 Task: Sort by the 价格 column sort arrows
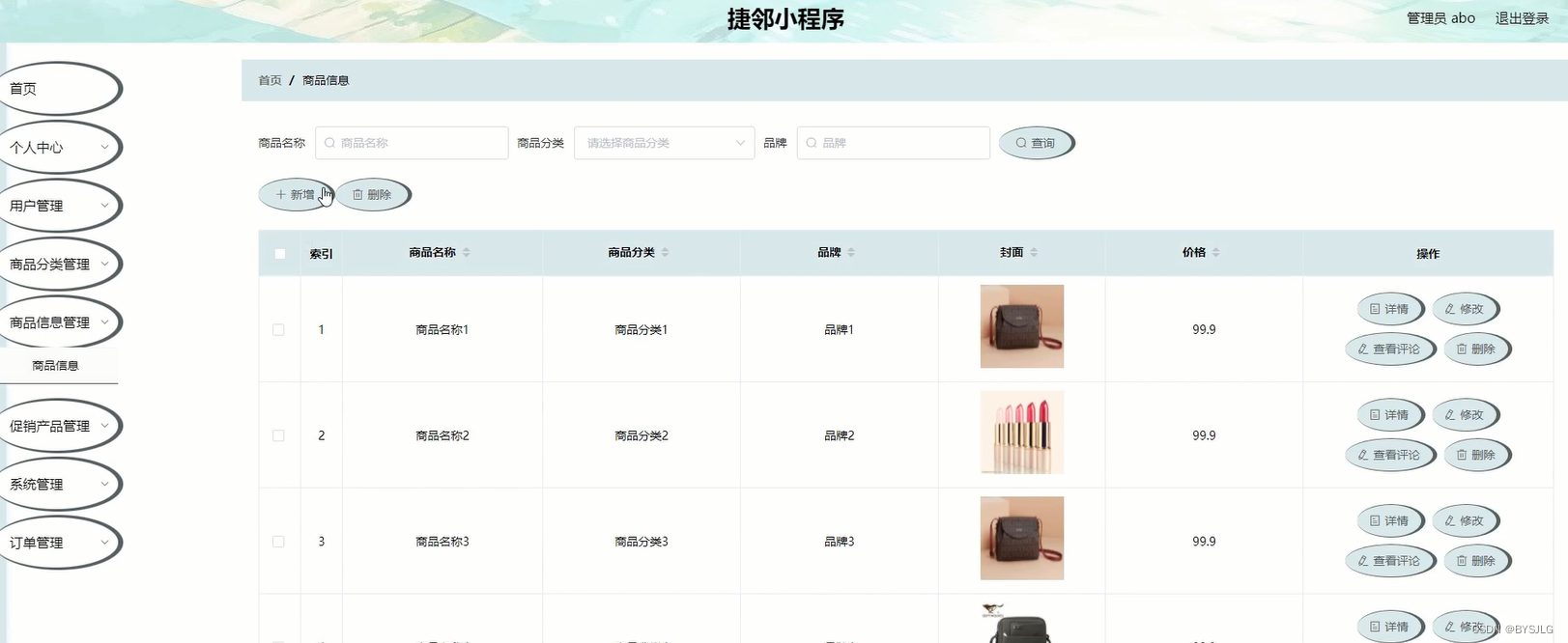pyautogui.click(x=1216, y=253)
